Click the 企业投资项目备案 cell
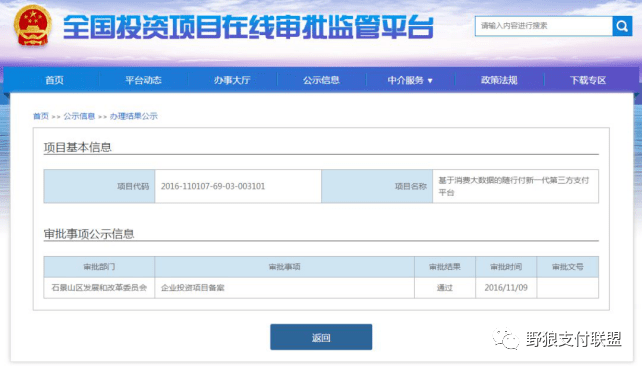Screen dimensions: 642x368 click(285, 288)
